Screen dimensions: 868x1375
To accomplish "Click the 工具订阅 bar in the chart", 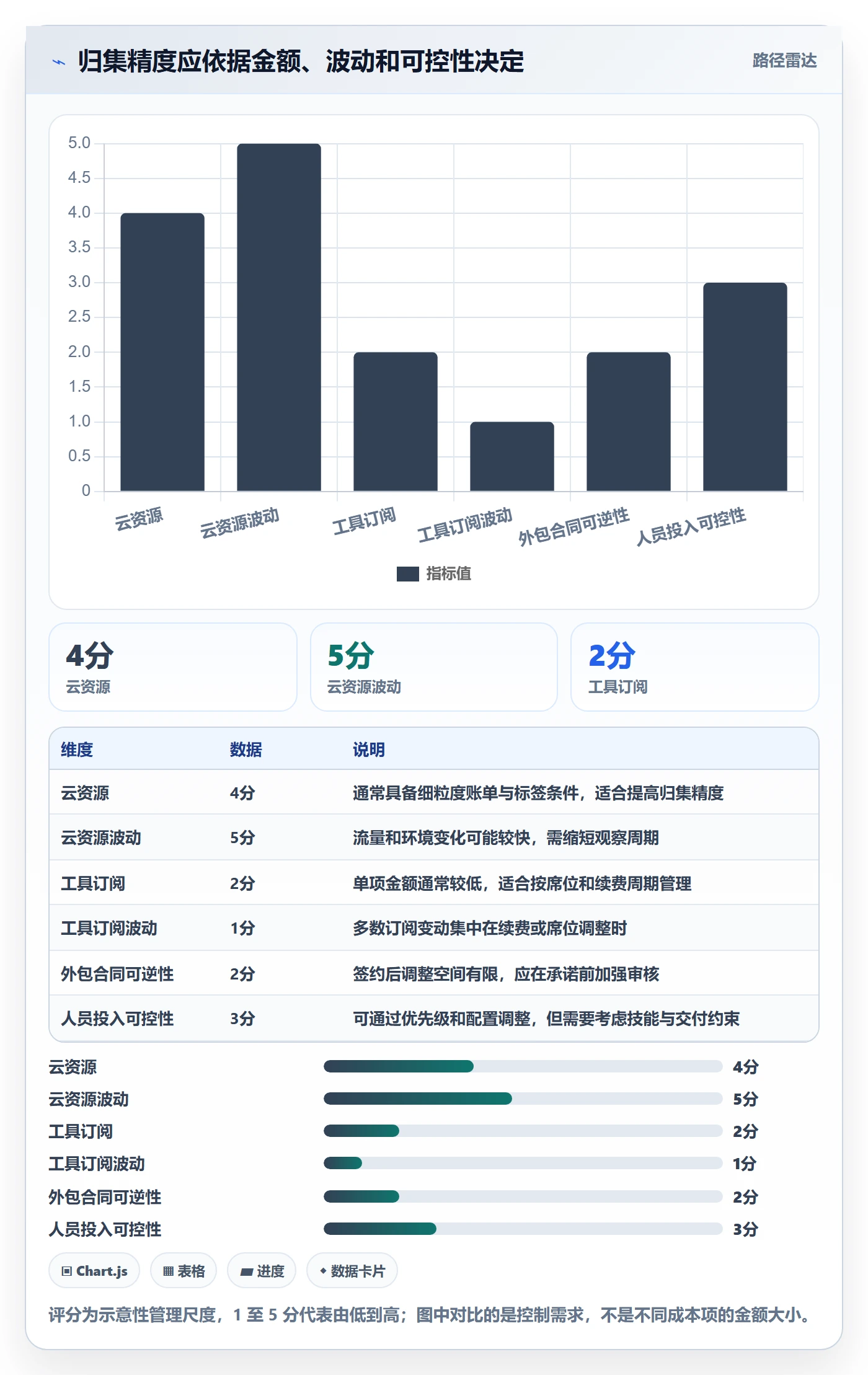I will pyautogui.click(x=396, y=422).
